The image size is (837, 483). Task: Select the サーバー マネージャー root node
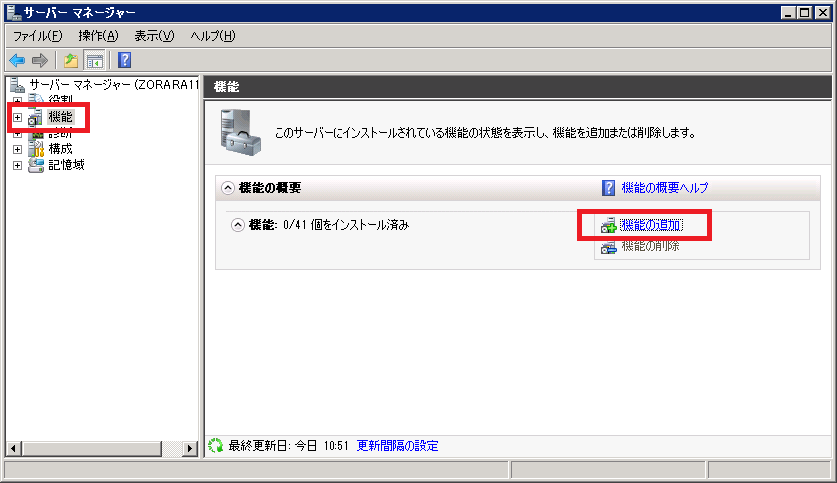[110, 86]
